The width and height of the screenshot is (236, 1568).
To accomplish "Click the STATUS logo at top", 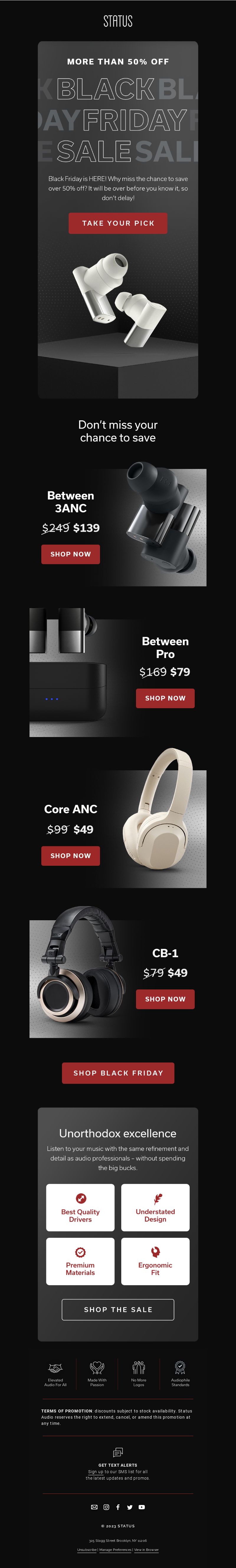I will point(118,21).
